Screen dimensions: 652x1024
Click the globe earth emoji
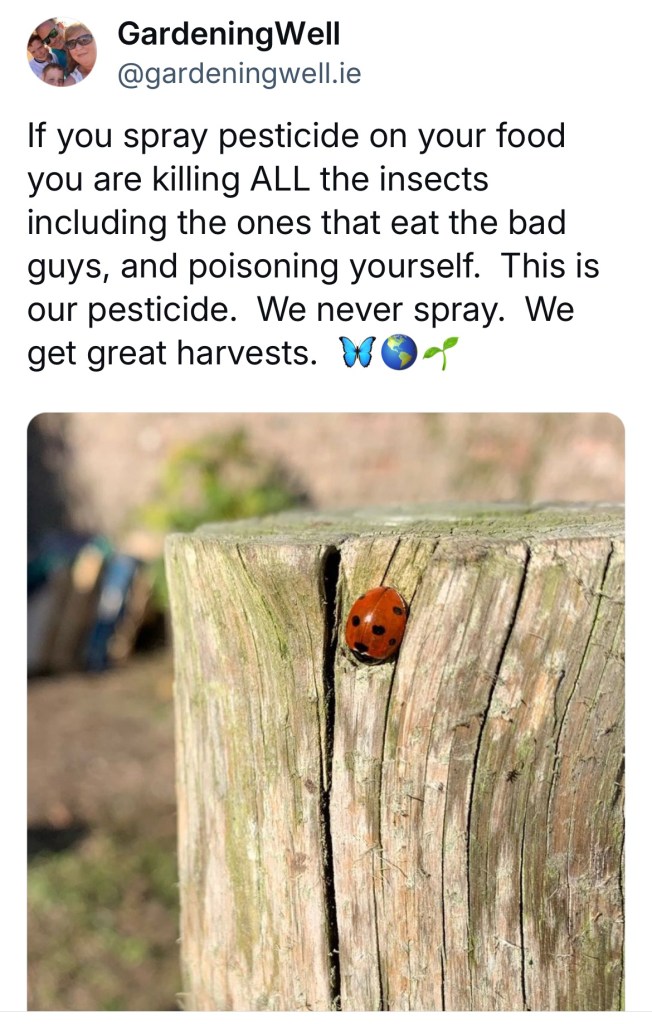coord(399,353)
